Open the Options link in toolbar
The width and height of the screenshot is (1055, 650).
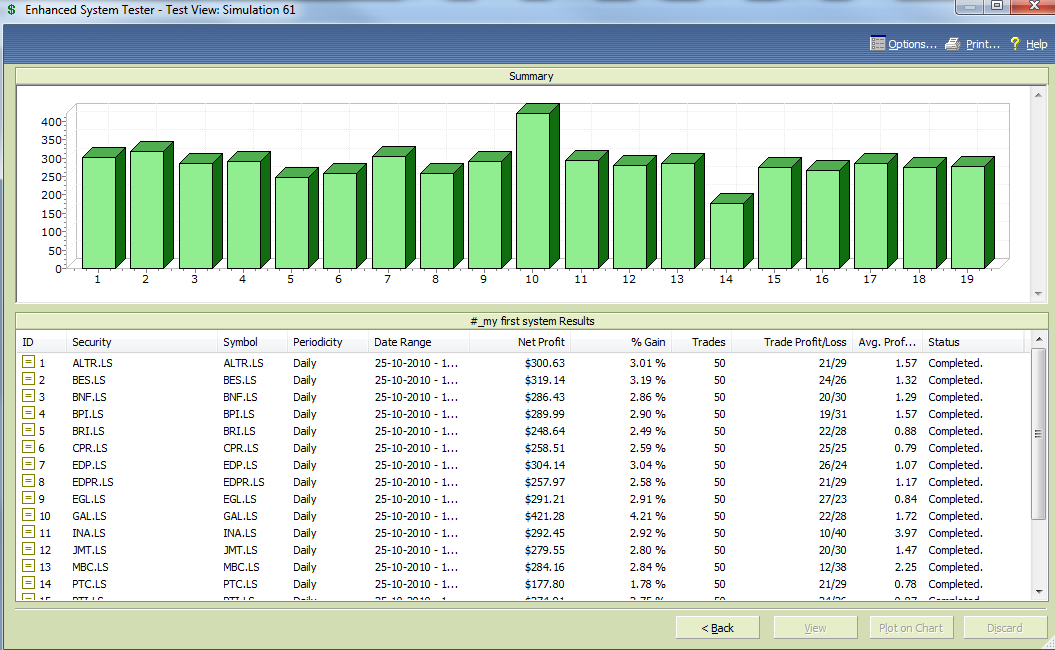(x=912, y=45)
